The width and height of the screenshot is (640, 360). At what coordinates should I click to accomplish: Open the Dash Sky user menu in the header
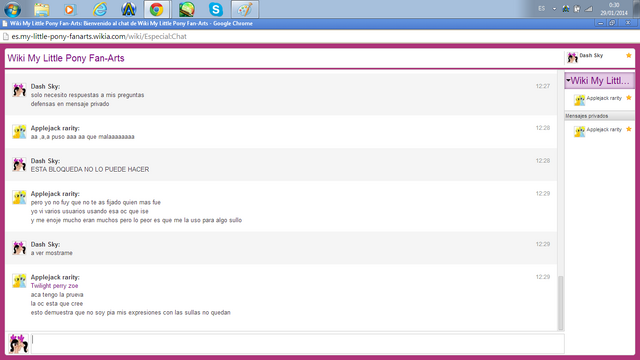click(x=591, y=56)
